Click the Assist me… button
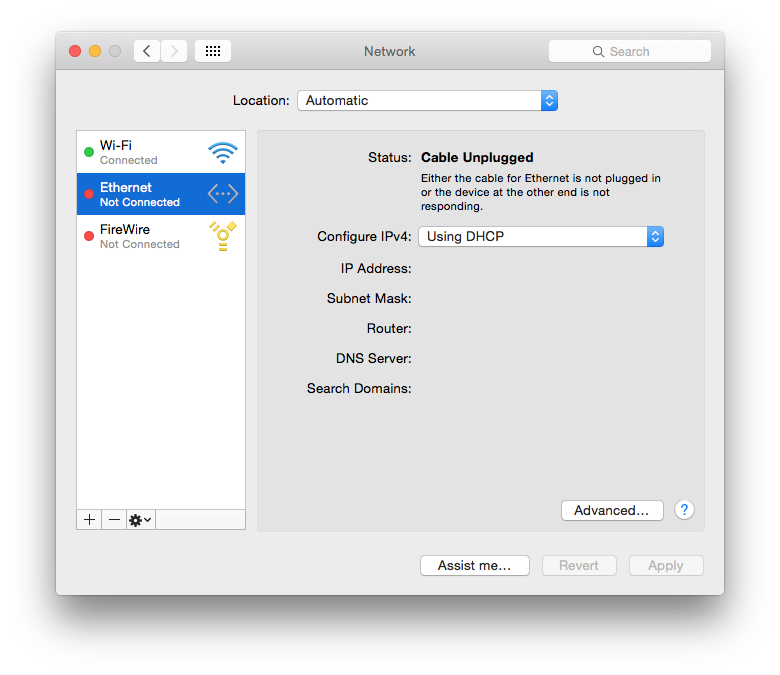The height and width of the screenshot is (675, 780). pos(475,566)
